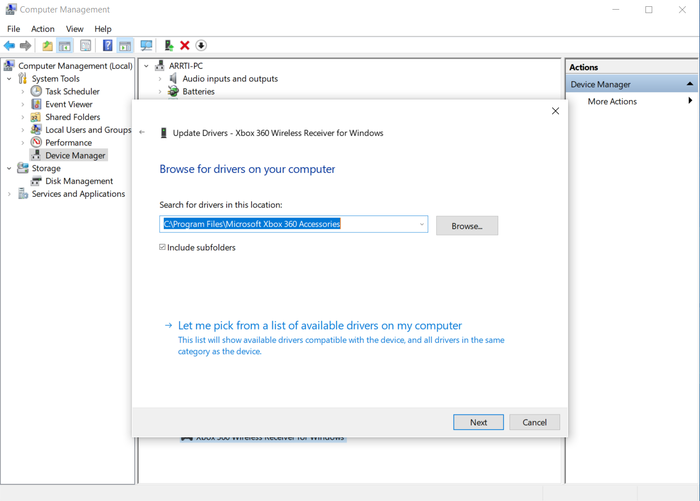The height and width of the screenshot is (501, 700).
Task: Click the Storage icon in tree
Action: [23, 168]
